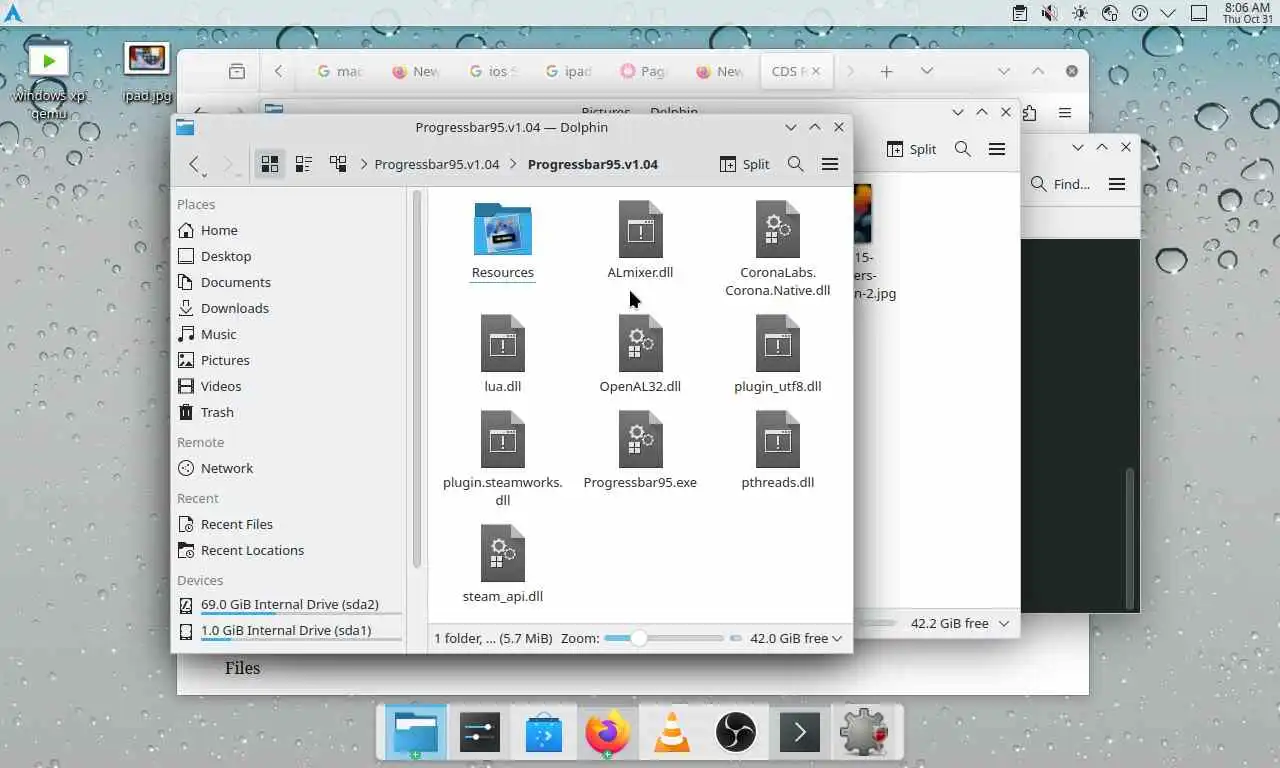Open hamburger menu next to Find
This screenshot has width=1280, height=768.
[x=1117, y=184]
